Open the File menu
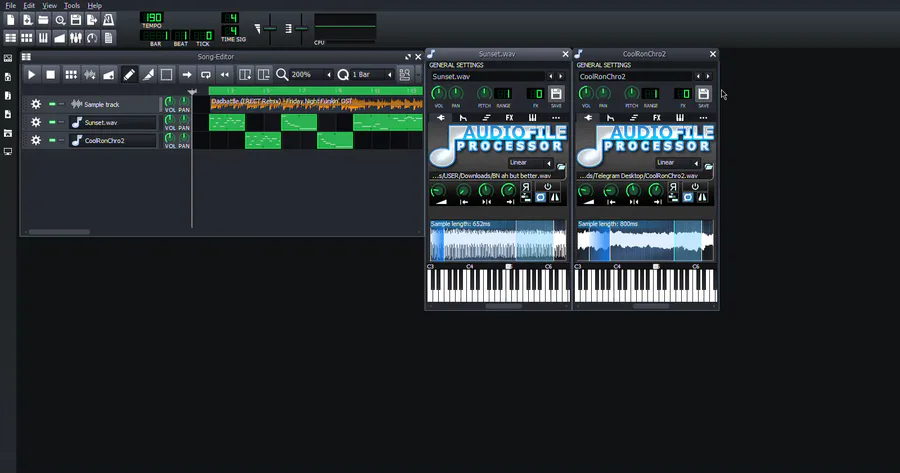The width and height of the screenshot is (900, 473). click(10, 5)
